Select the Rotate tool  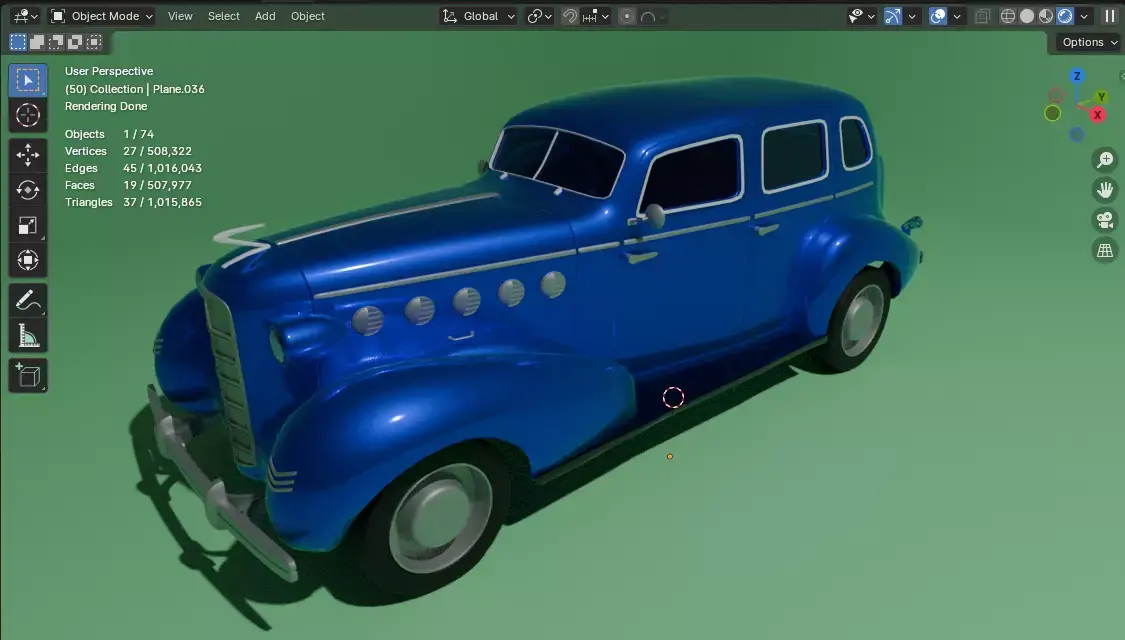pyautogui.click(x=28, y=189)
